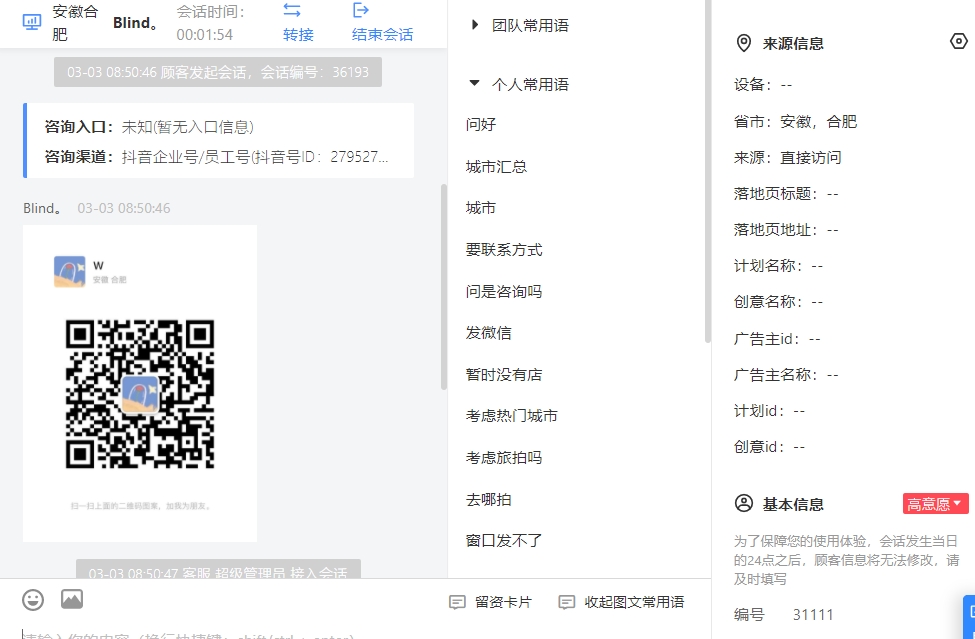Click 结束会话 to end the session
This screenshot has height=639, width=975.
[x=382, y=34]
